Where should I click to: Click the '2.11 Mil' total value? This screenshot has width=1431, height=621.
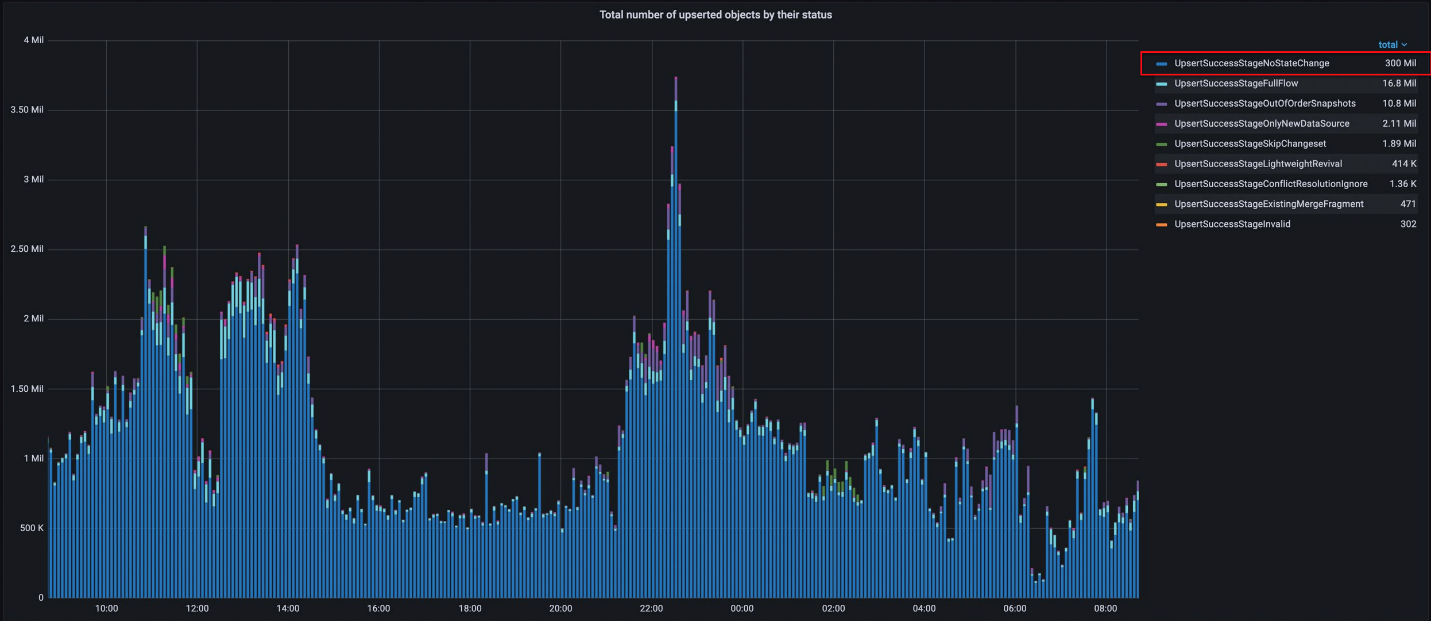1398,123
